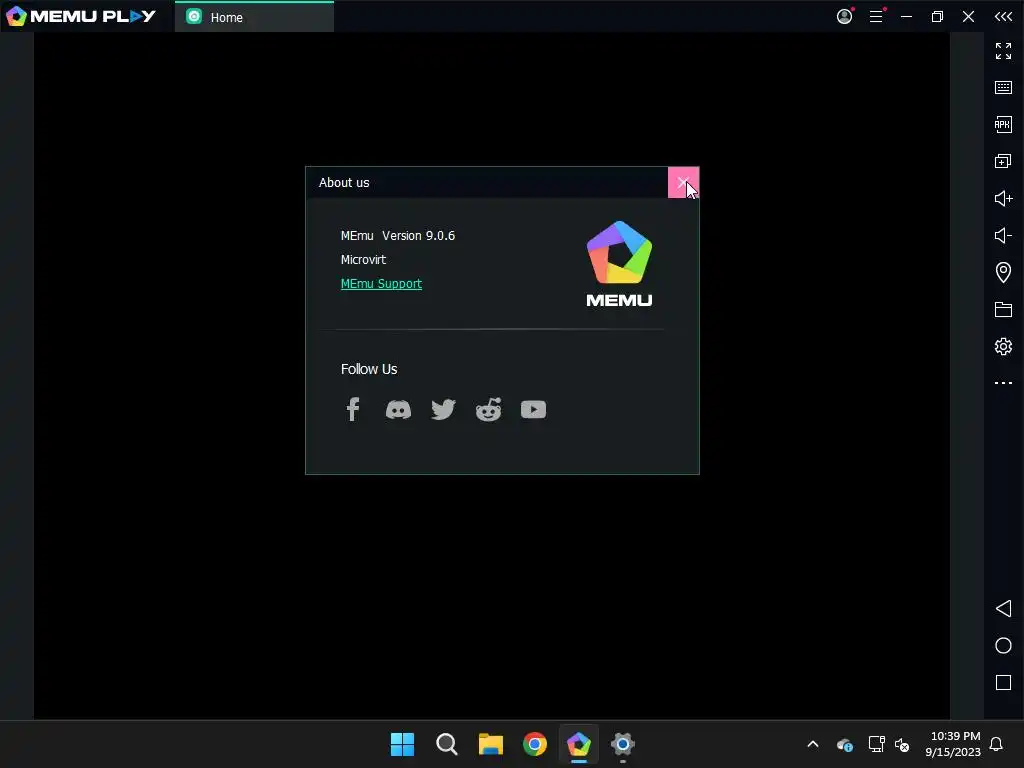Increase volume using the sidebar speaker plus

[1003, 199]
